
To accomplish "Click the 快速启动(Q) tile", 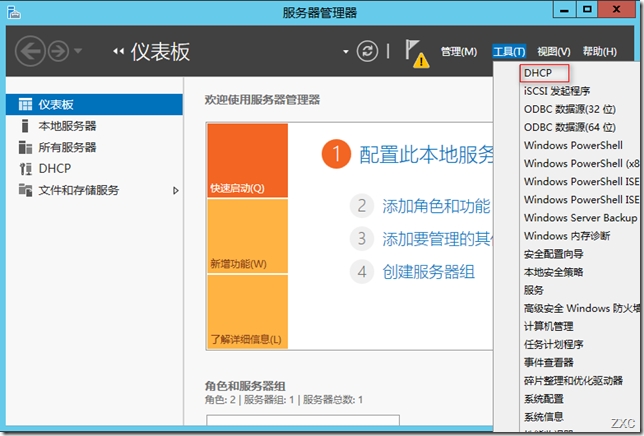I will click(x=248, y=161).
